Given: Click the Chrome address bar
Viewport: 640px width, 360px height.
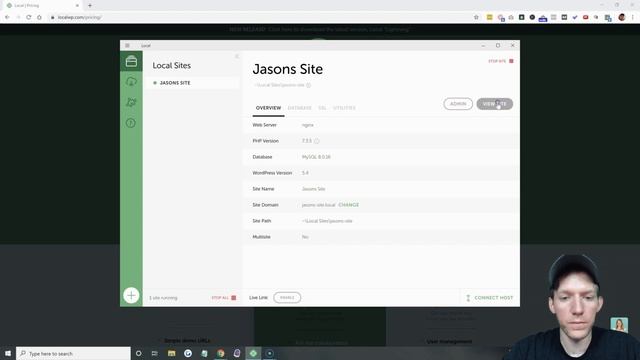Looking at the screenshot, I should point(261,17).
